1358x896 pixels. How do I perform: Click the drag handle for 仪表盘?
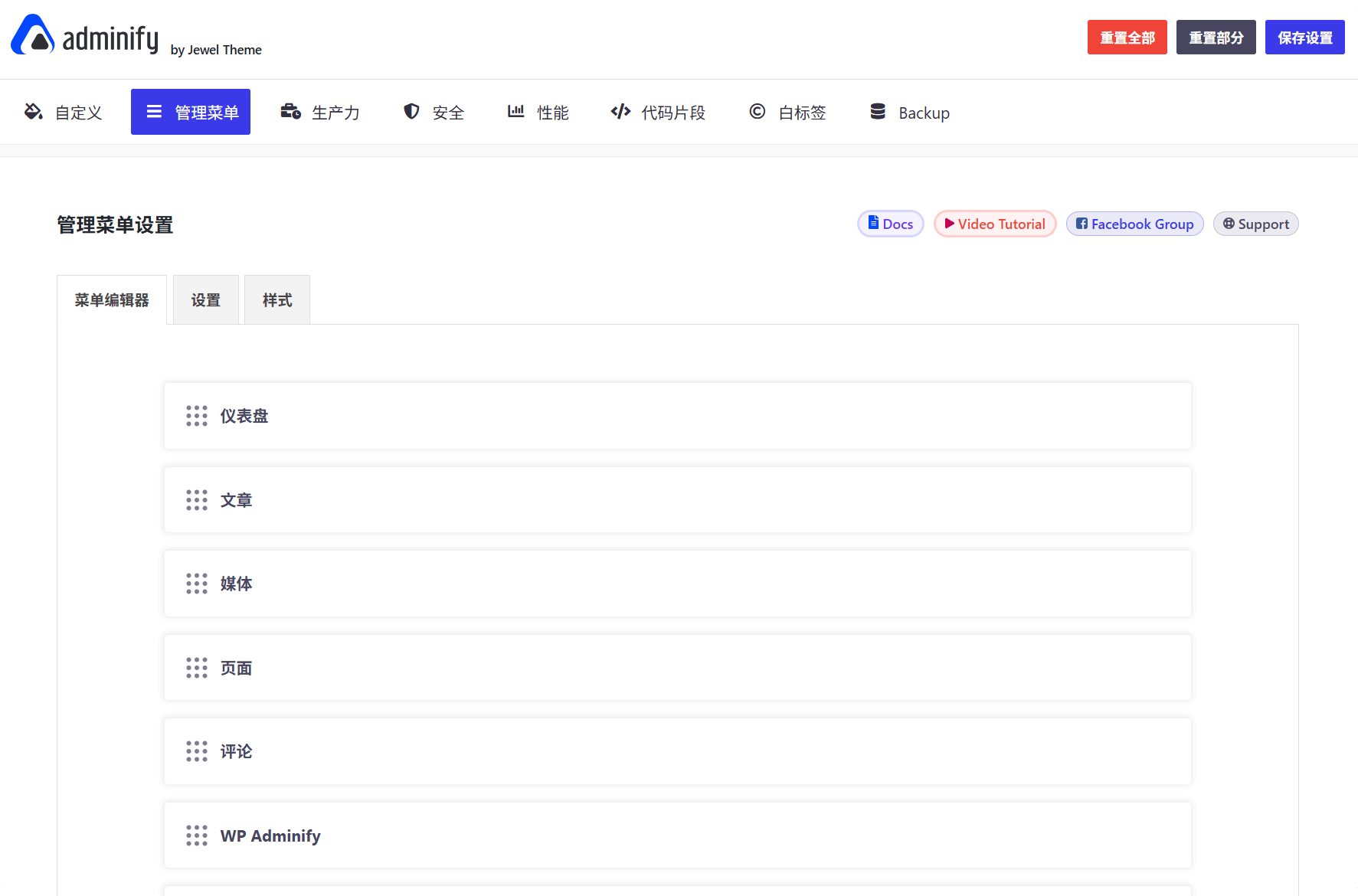[197, 416]
